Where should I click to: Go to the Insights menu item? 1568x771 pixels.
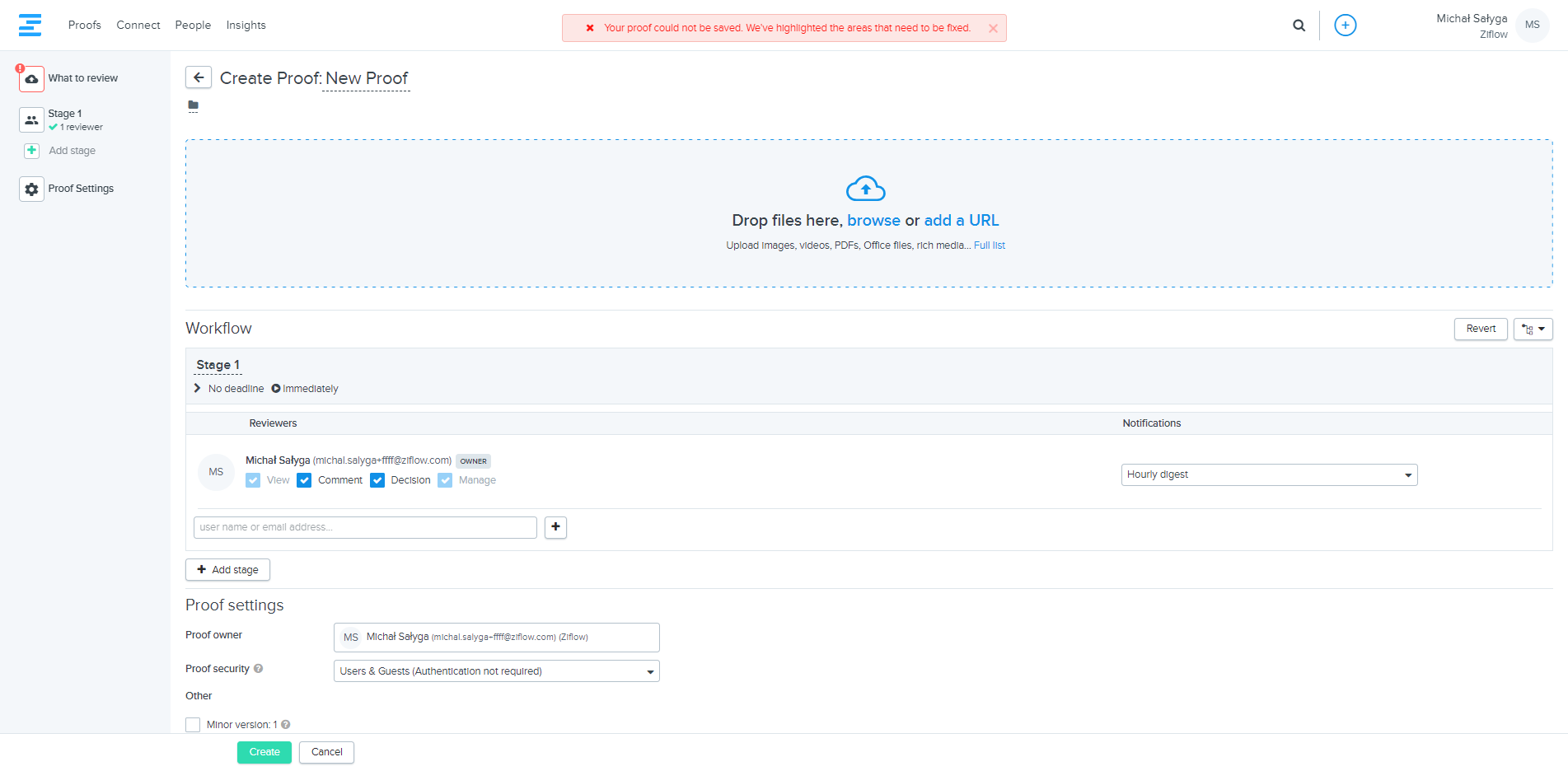[246, 26]
